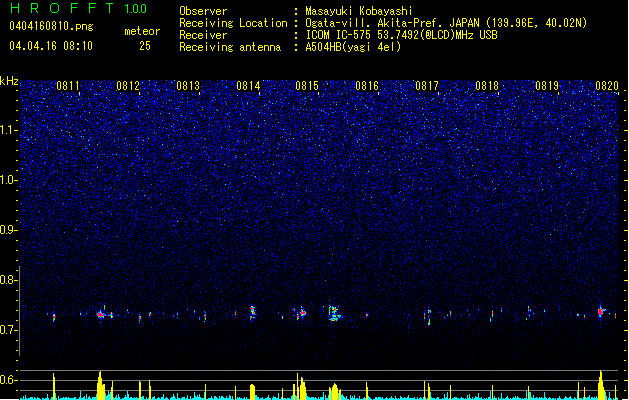The image size is (629, 400).
Task: Click the meteor echo just before 0815
Action: click(301, 313)
